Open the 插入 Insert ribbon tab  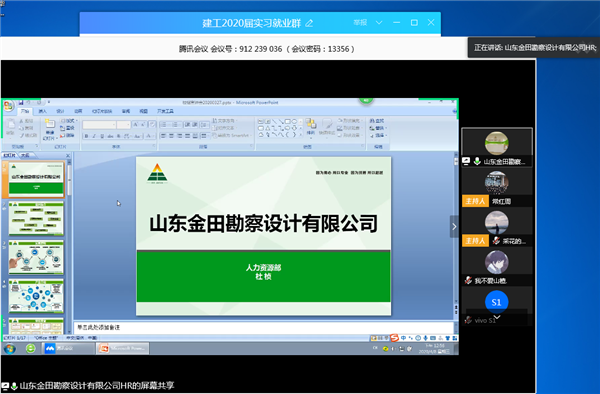click(x=42, y=111)
